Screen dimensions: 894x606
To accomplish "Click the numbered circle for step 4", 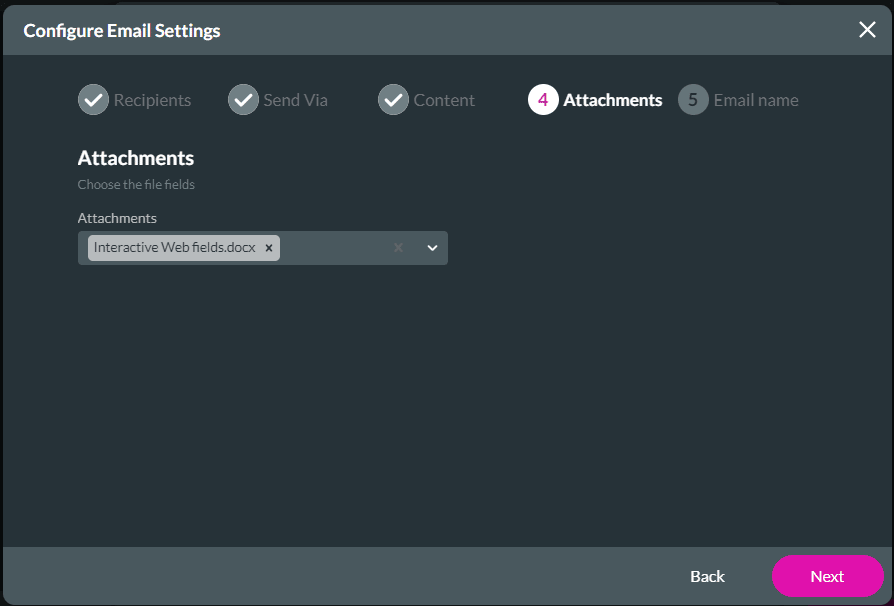I will (541, 99).
